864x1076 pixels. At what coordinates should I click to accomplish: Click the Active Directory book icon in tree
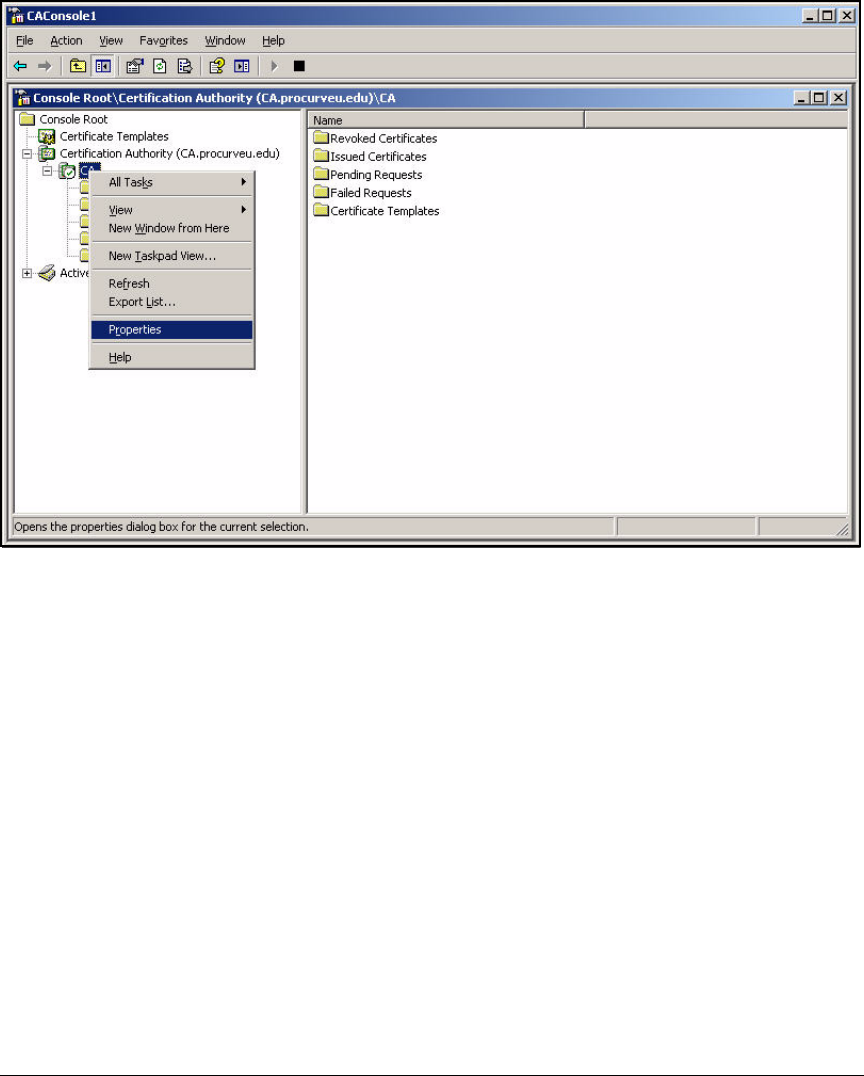[47, 273]
